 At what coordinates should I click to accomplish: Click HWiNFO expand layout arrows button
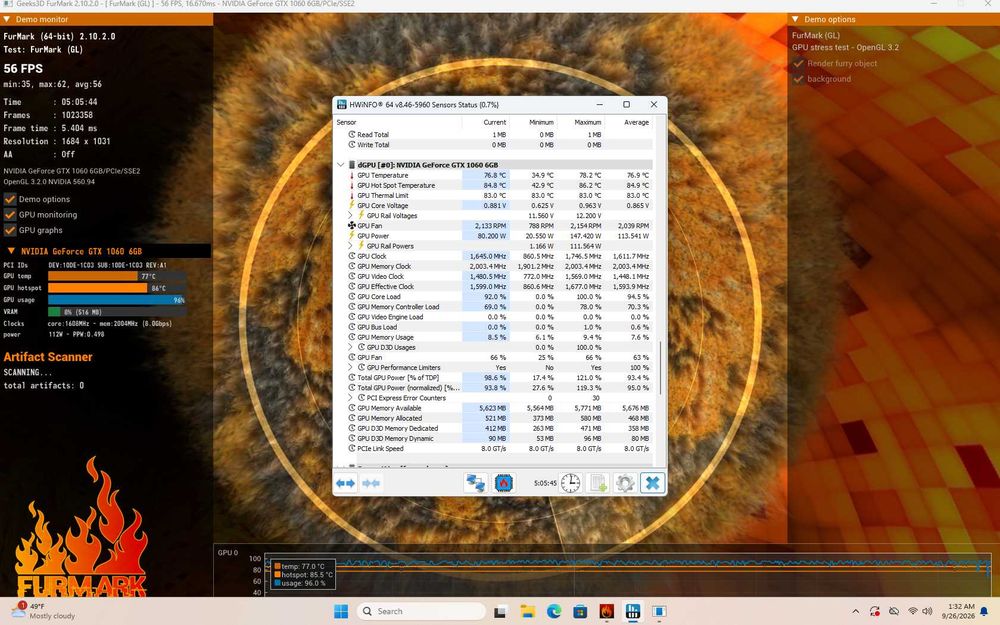[x=345, y=483]
